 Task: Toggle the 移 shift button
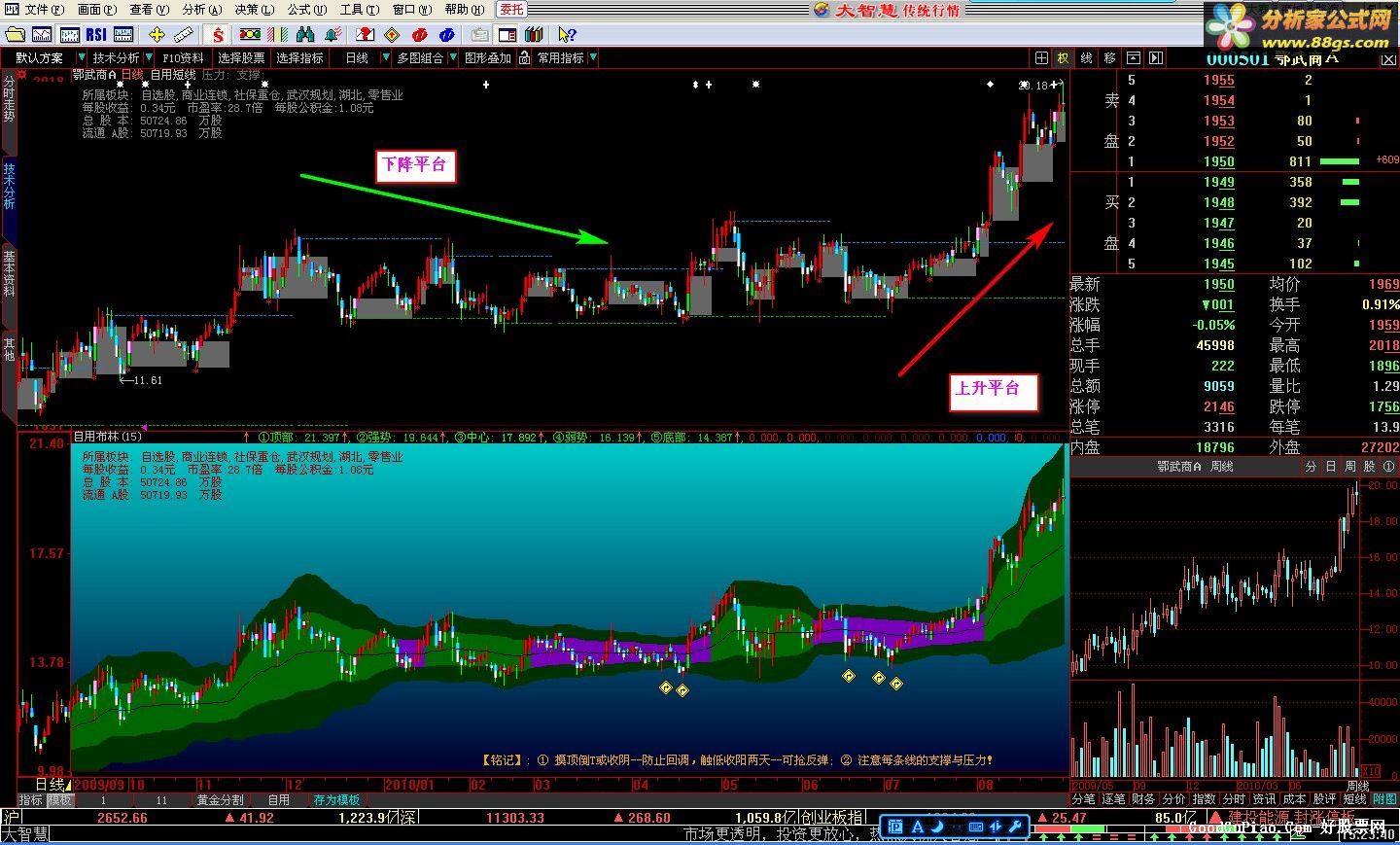pos(1109,58)
